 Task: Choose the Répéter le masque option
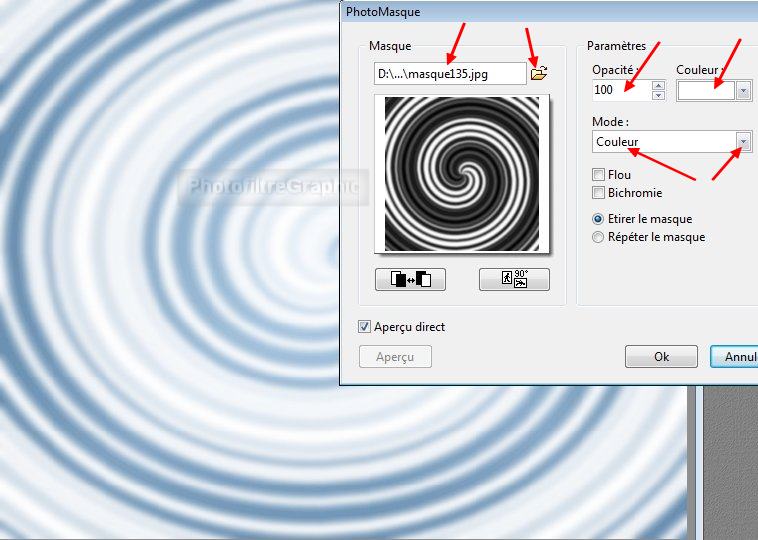tap(599, 237)
